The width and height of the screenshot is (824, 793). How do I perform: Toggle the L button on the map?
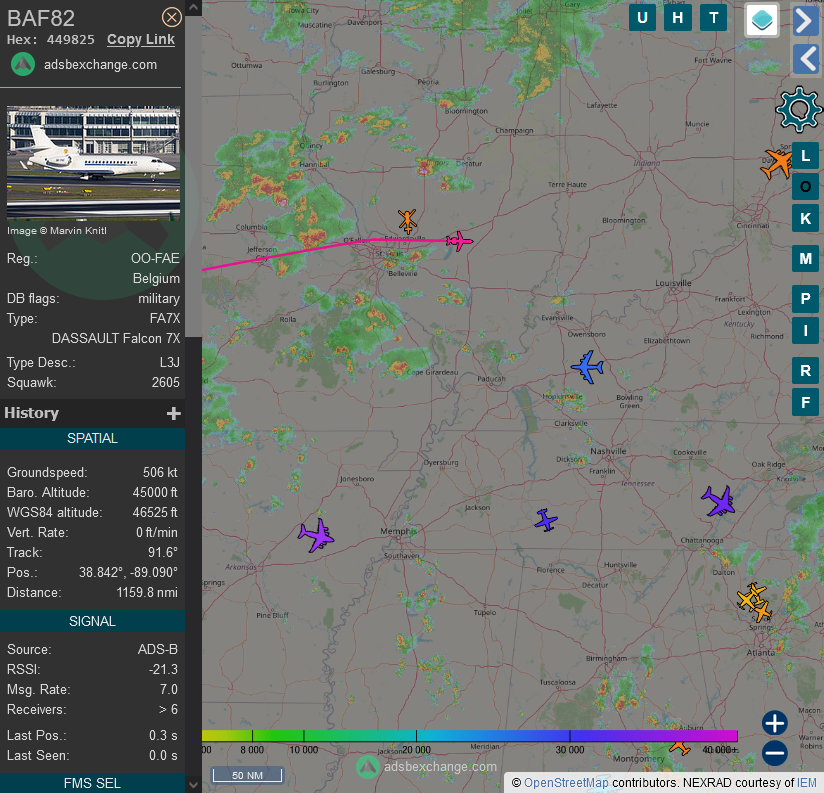pos(805,156)
